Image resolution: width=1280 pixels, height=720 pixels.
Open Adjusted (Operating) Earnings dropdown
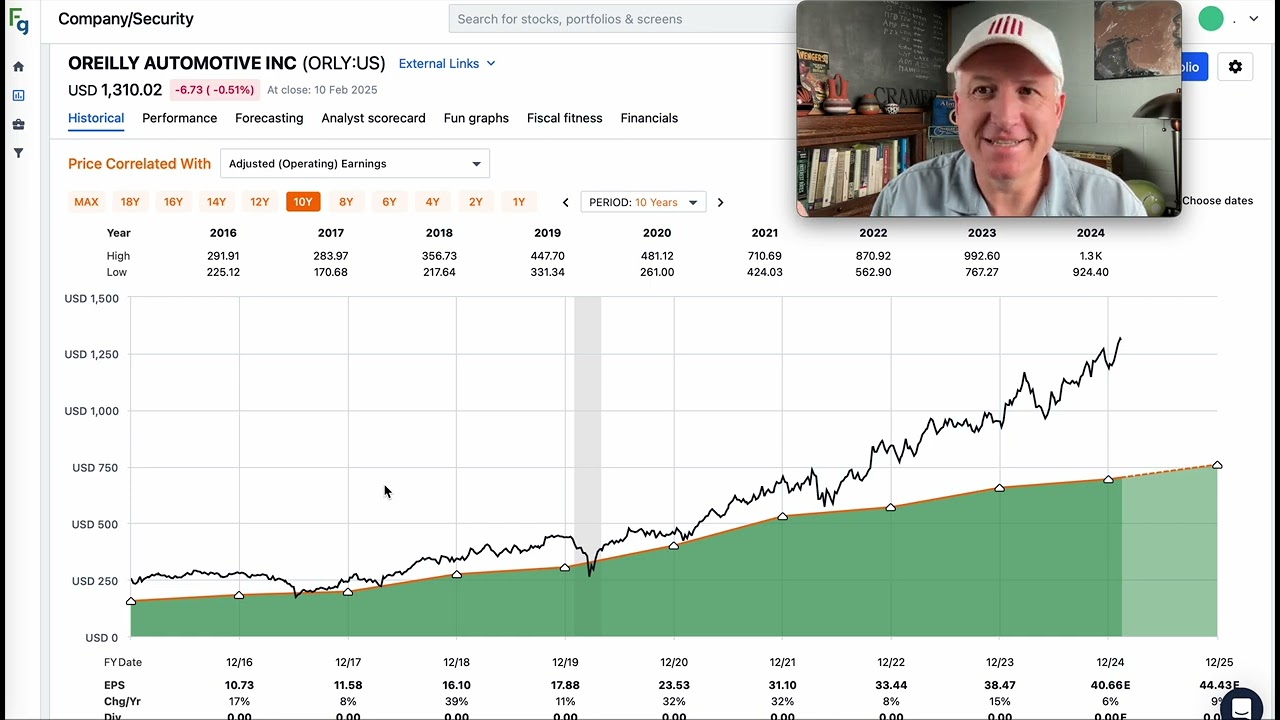[x=354, y=164]
